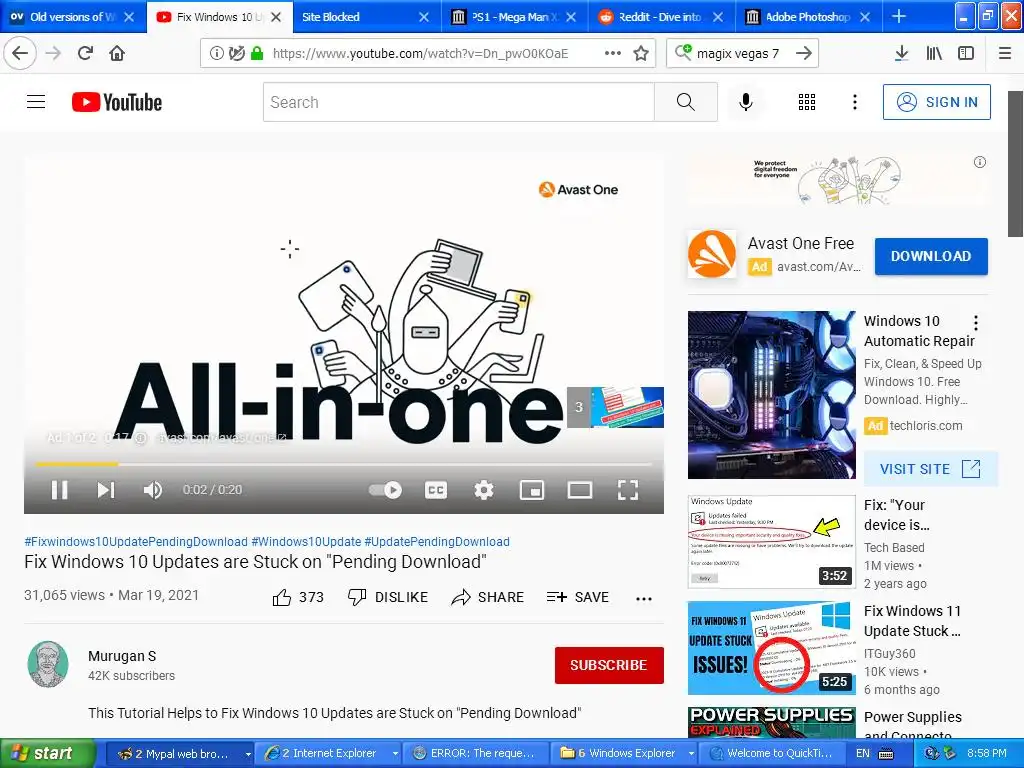The width and height of the screenshot is (1024, 768).
Task: Open the Windows start button
Action: [46, 754]
